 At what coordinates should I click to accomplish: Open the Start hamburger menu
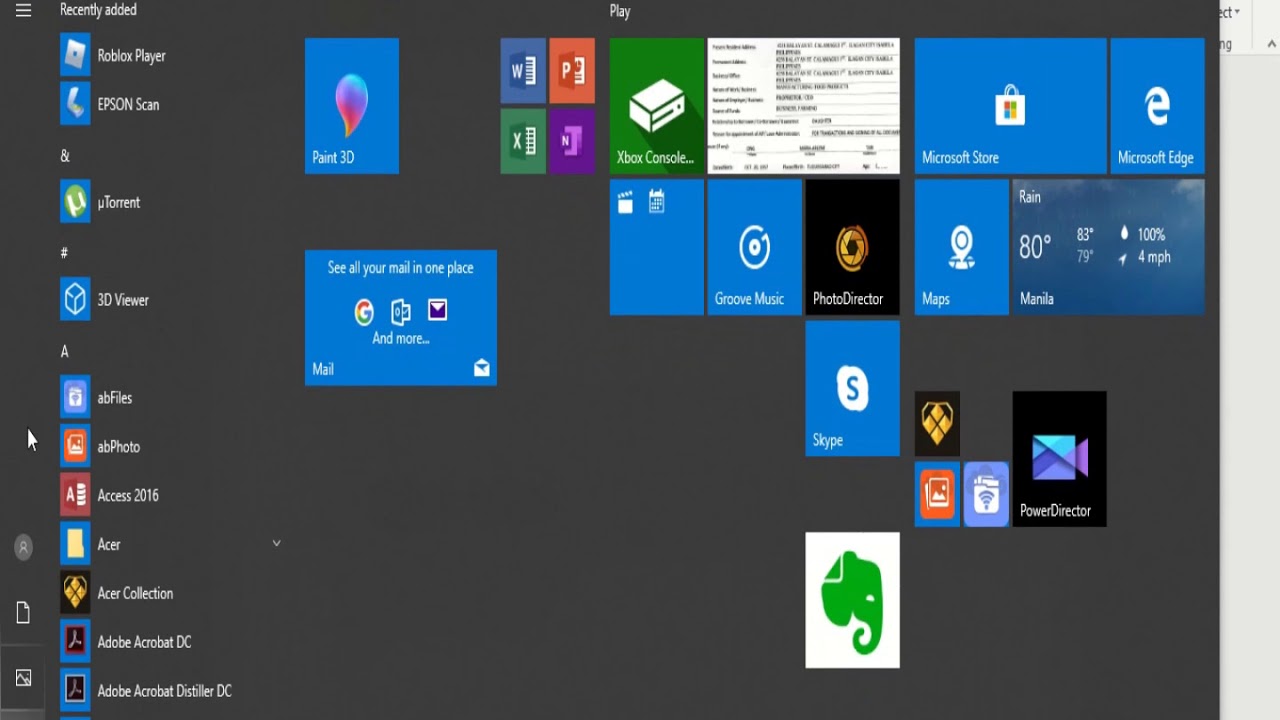pyautogui.click(x=23, y=10)
